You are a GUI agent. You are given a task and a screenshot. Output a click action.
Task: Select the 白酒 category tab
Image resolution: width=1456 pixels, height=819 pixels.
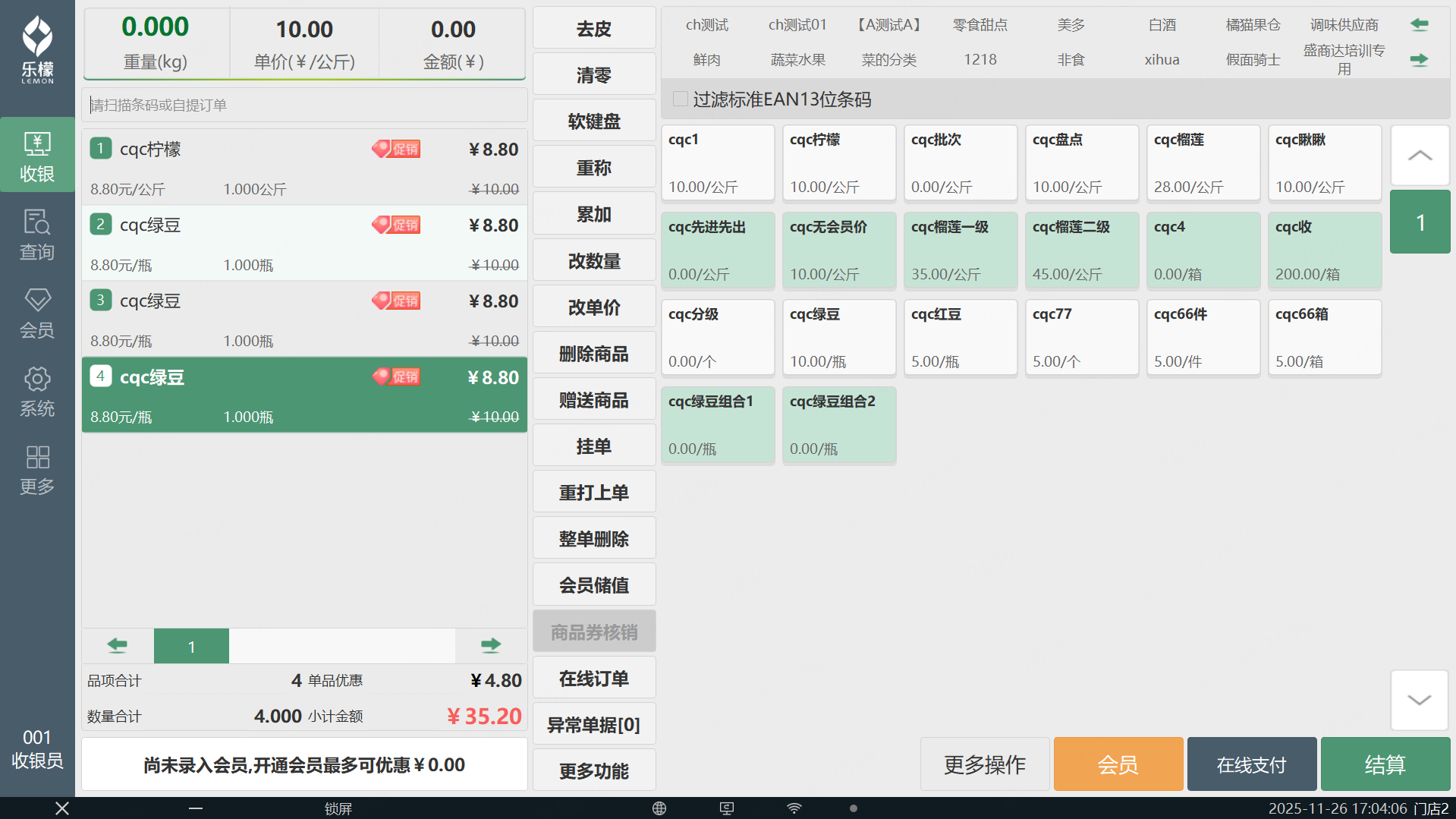point(1162,25)
